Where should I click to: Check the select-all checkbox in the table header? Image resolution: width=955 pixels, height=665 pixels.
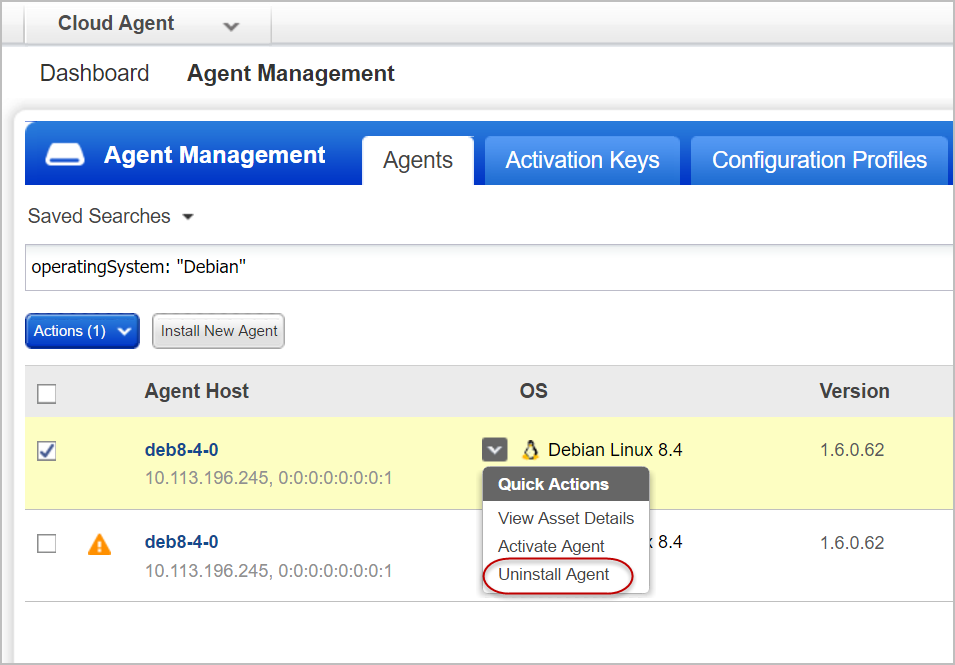tap(46, 394)
